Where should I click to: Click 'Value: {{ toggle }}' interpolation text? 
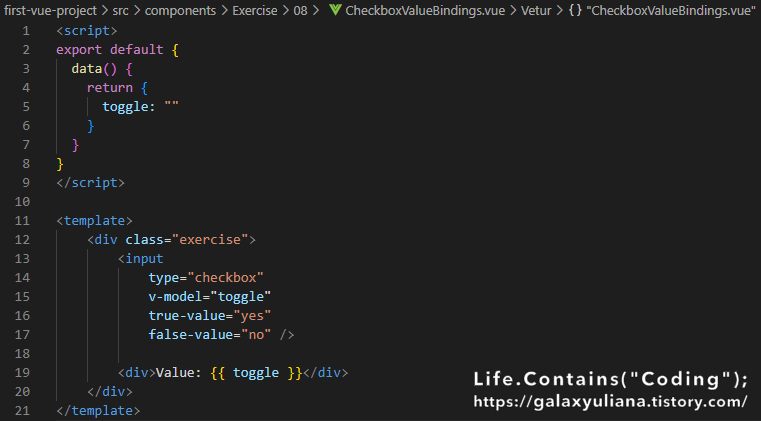point(229,372)
